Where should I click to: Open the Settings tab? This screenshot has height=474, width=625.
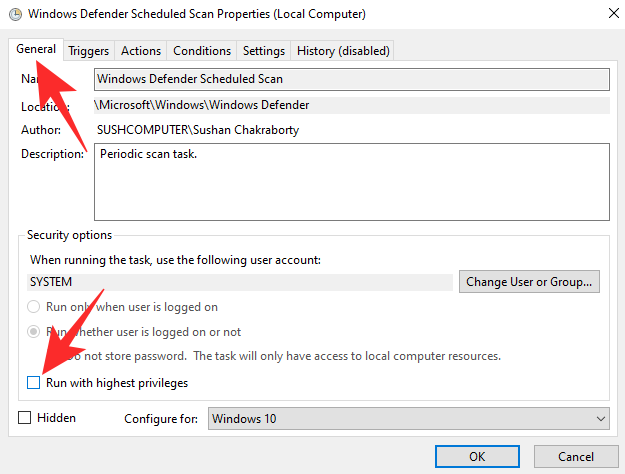coord(264,51)
